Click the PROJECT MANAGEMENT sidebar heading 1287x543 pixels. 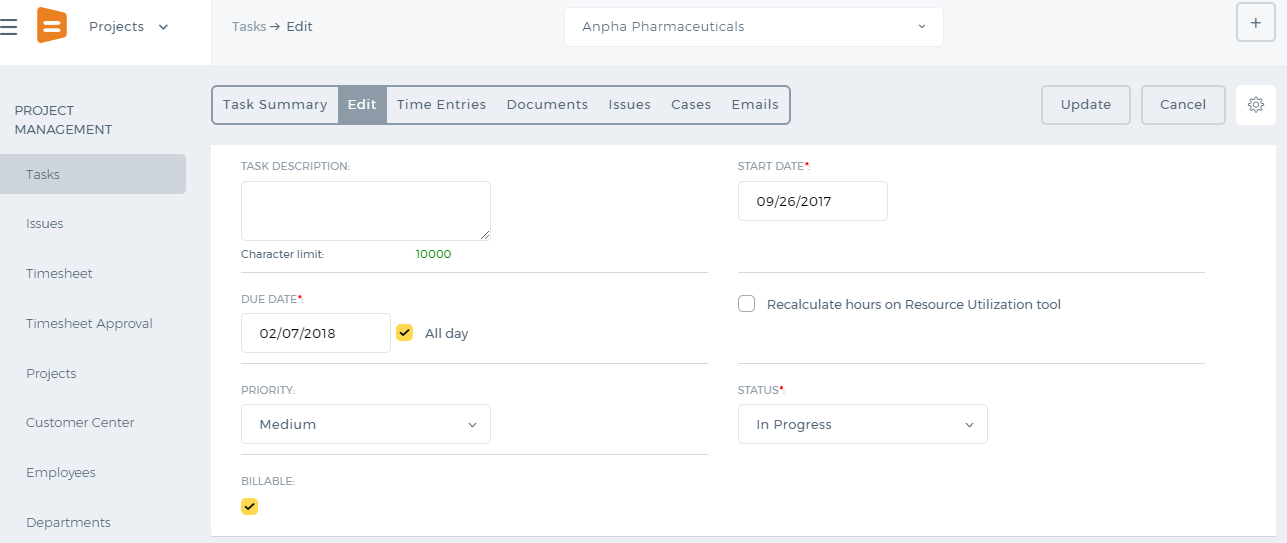(63, 120)
